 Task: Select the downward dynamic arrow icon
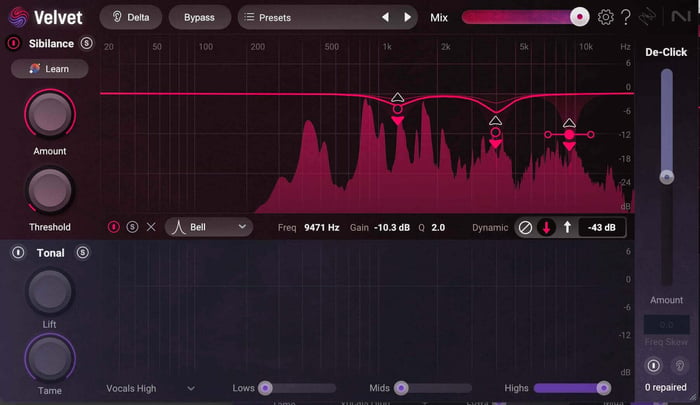point(546,227)
